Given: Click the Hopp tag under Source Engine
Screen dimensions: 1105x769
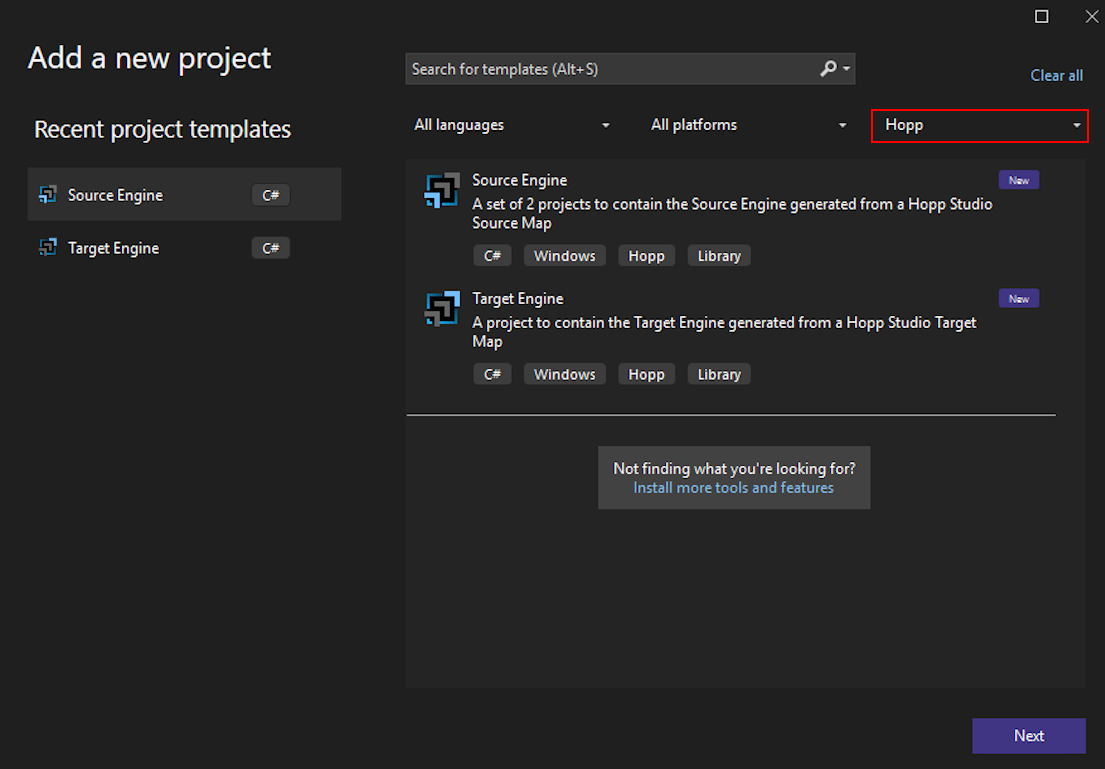Looking at the screenshot, I should click(646, 256).
